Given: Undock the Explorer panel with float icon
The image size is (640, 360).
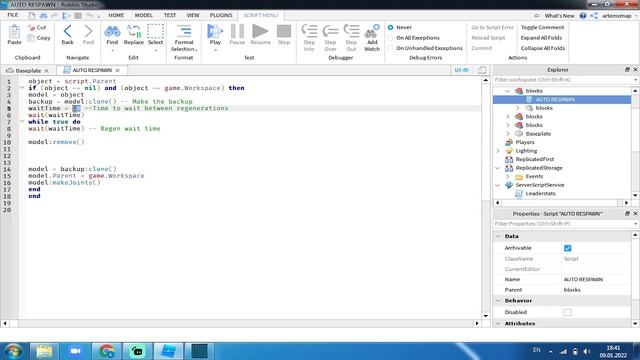Looking at the screenshot, I should (x=627, y=70).
